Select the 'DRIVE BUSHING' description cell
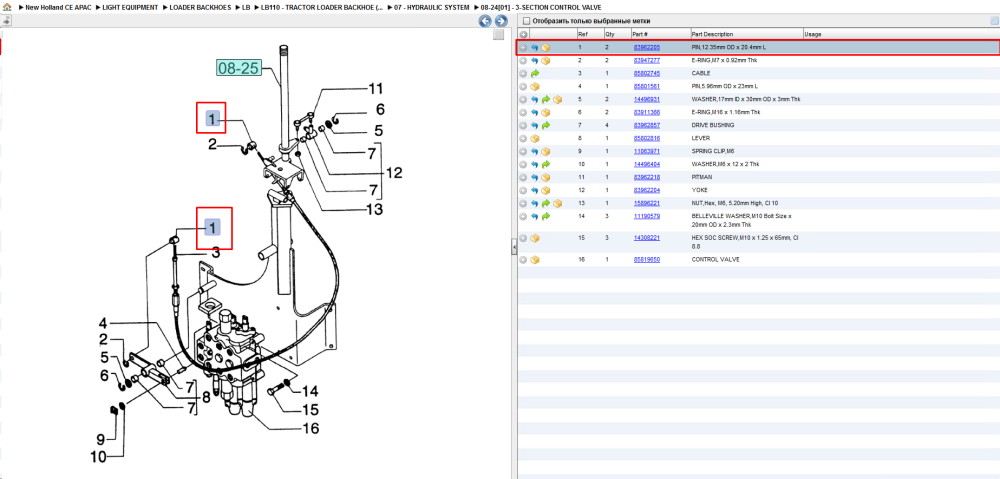Viewport: 1000px width, 479px height. [x=712, y=126]
